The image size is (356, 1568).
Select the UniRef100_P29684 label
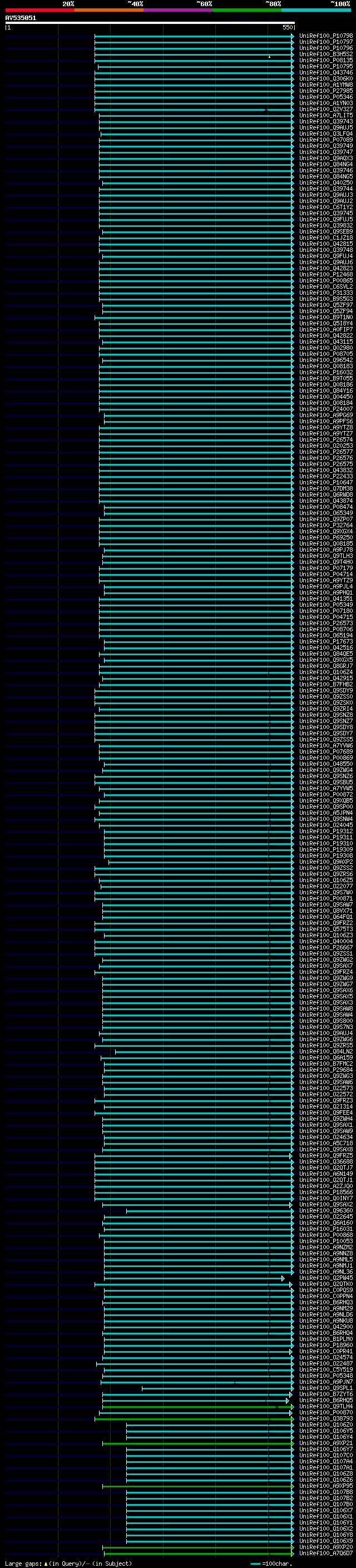[x=325, y=1070]
